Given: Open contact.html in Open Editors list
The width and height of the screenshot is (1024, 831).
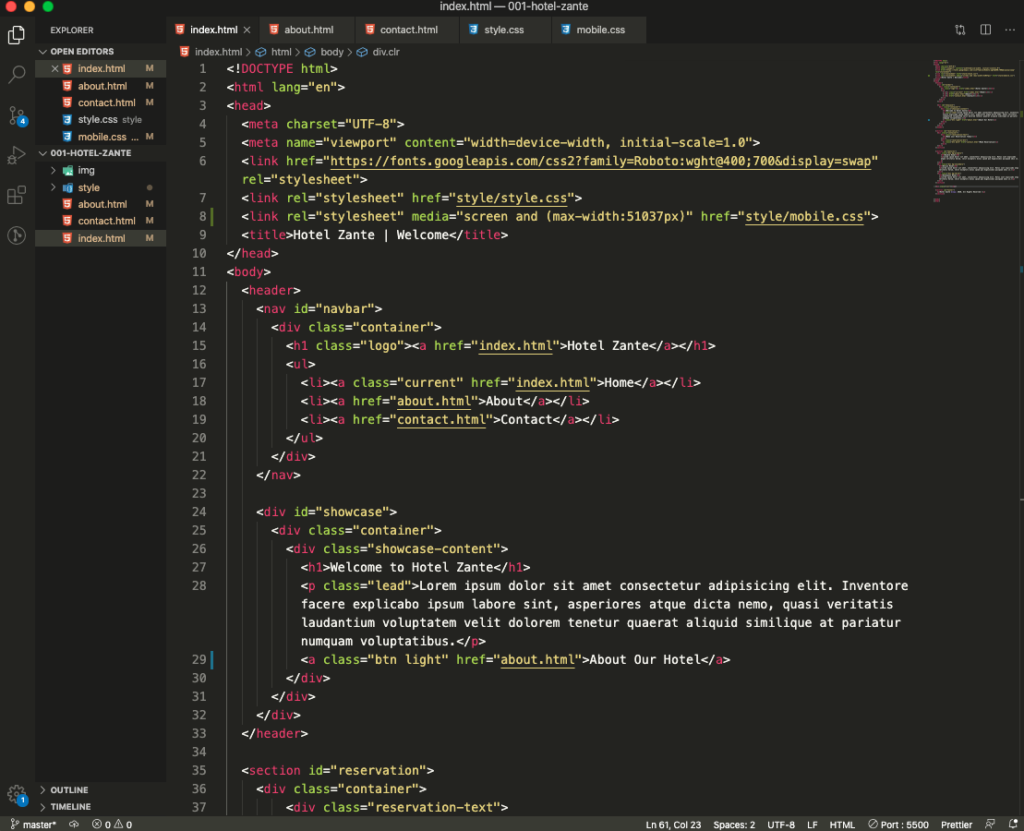Looking at the screenshot, I should coord(106,103).
